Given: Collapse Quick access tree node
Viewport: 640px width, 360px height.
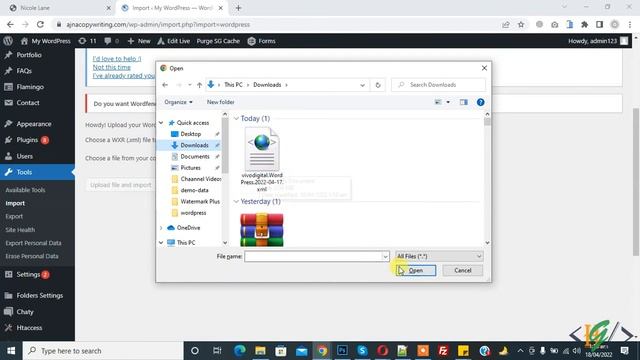Looking at the screenshot, I should pyautogui.click(x=161, y=122).
